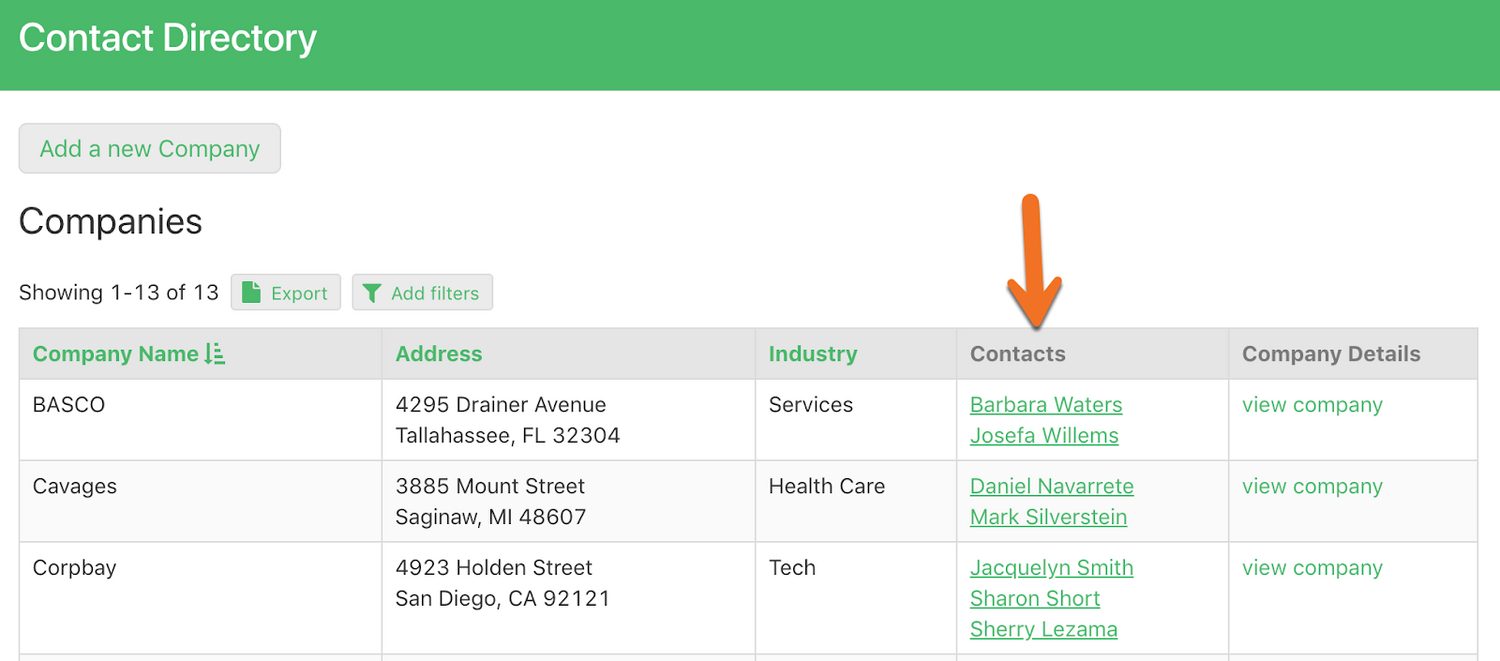1500x661 pixels.
Task: Click the Company Name sort icon
Action: [x=214, y=354]
